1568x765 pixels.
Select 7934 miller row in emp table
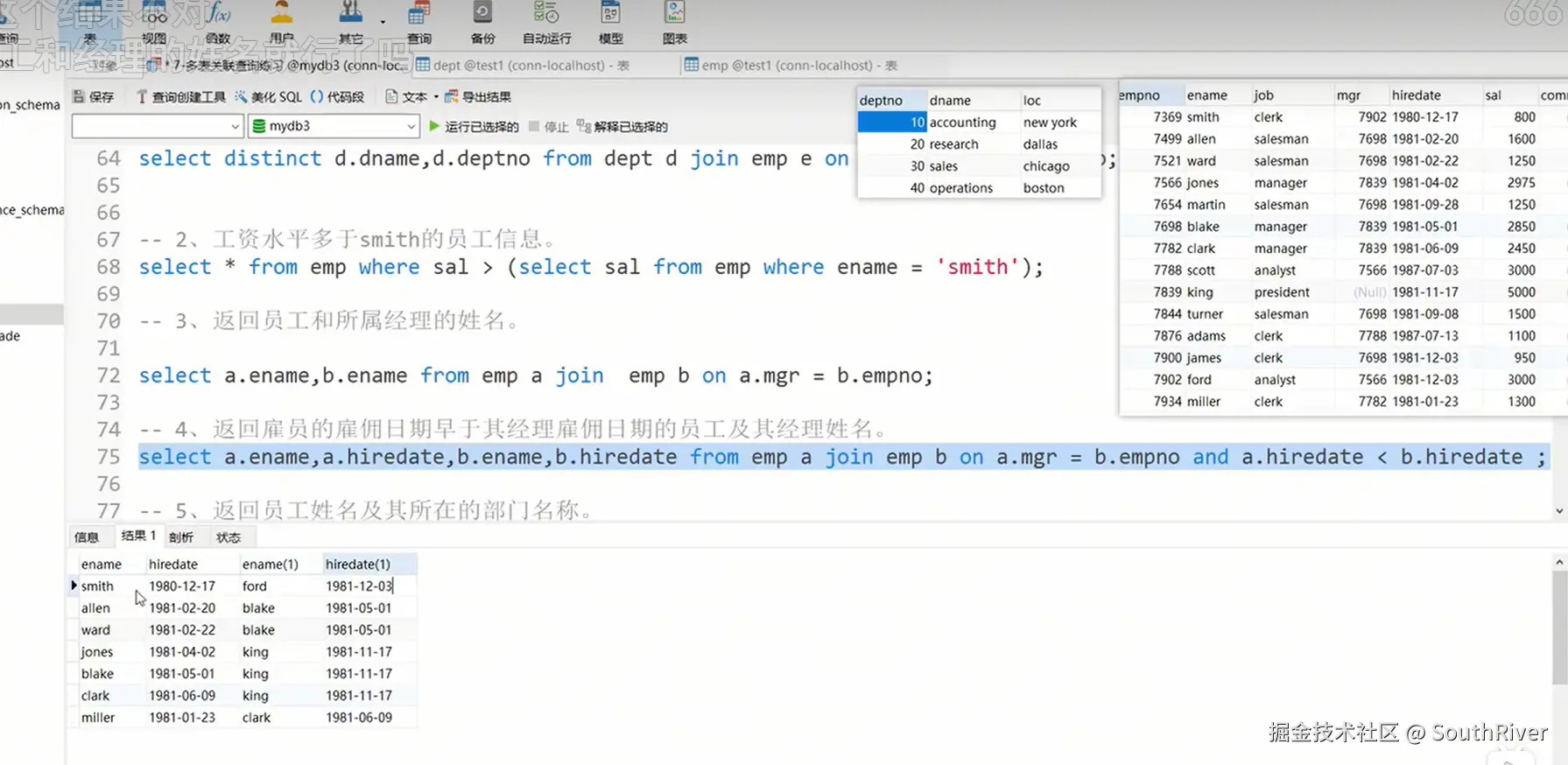pyautogui.click(x=1343, y=401)
